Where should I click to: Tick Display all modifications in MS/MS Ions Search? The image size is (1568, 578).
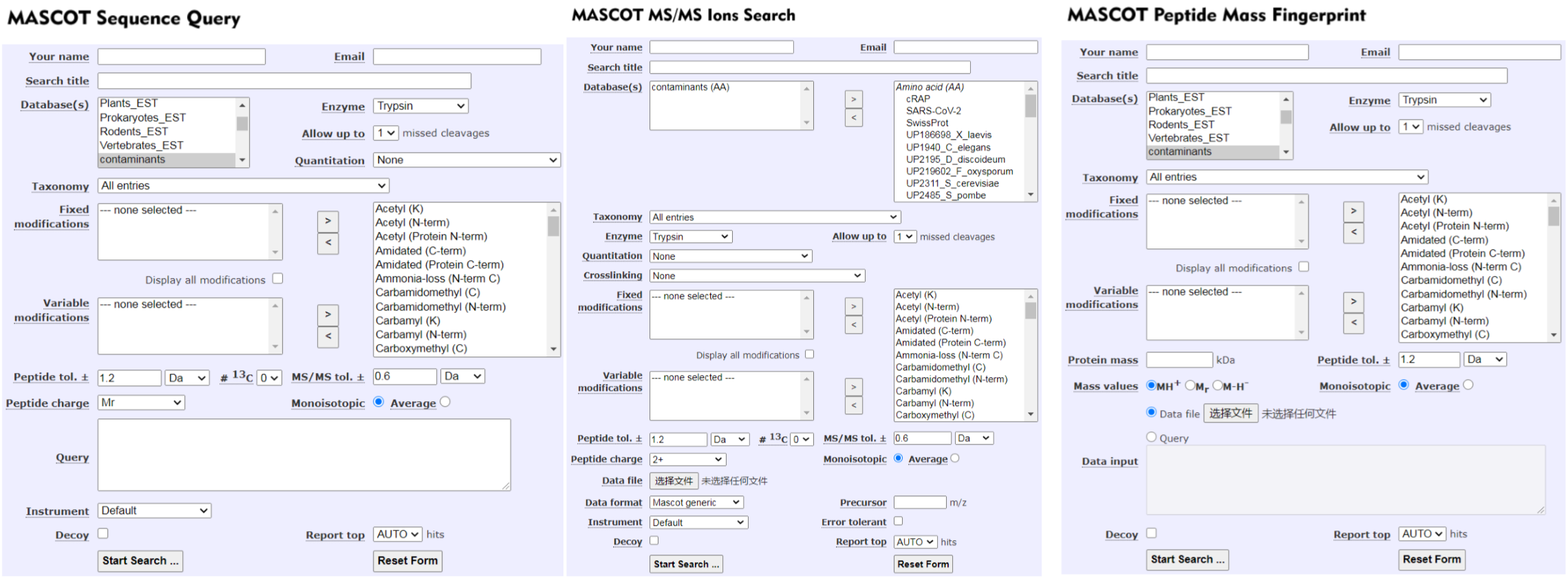pyautogui.click(x=810, y=354)
